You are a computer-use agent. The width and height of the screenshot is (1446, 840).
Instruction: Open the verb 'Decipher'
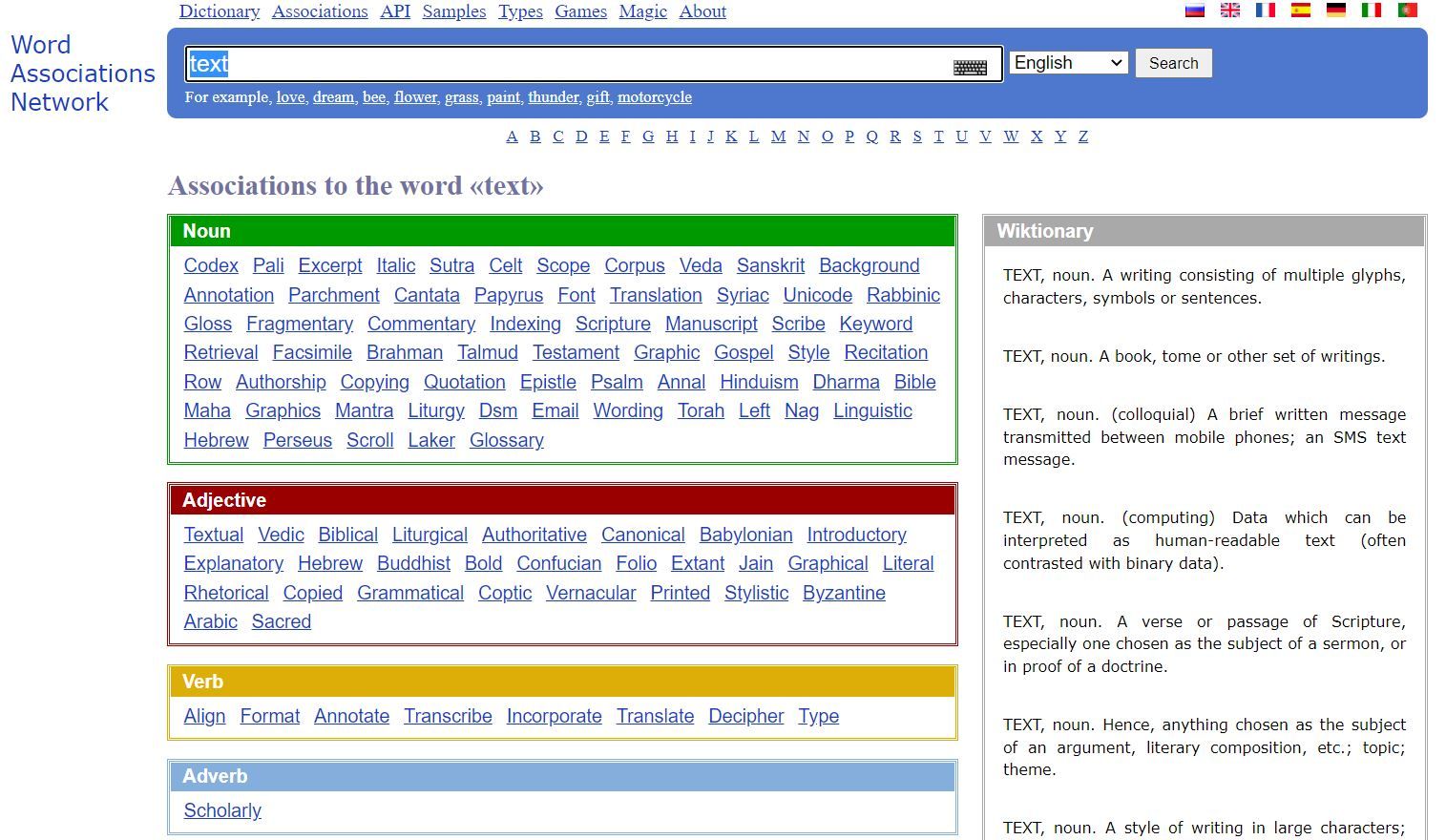[746, 716]
